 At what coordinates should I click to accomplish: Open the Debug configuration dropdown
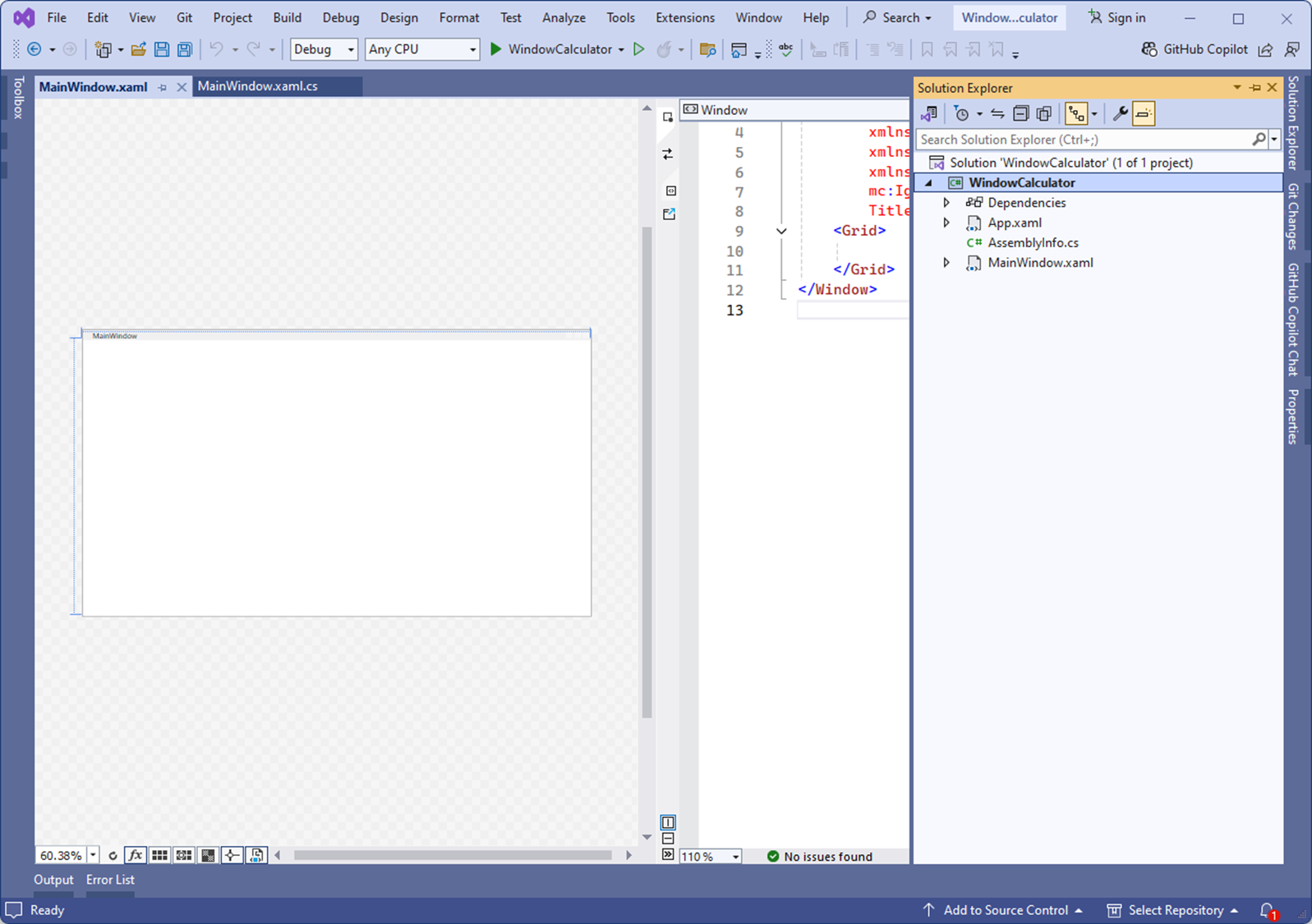pyautogui.click(x=325, y=49)
